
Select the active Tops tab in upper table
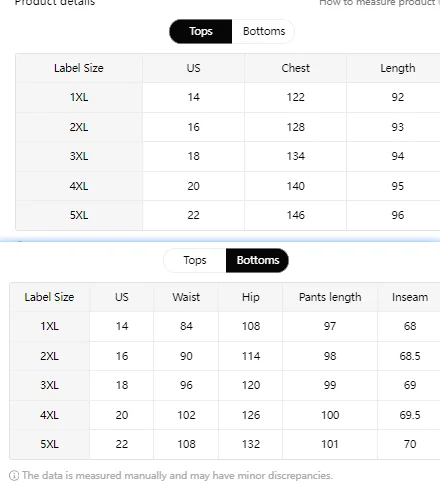[201, 31]
